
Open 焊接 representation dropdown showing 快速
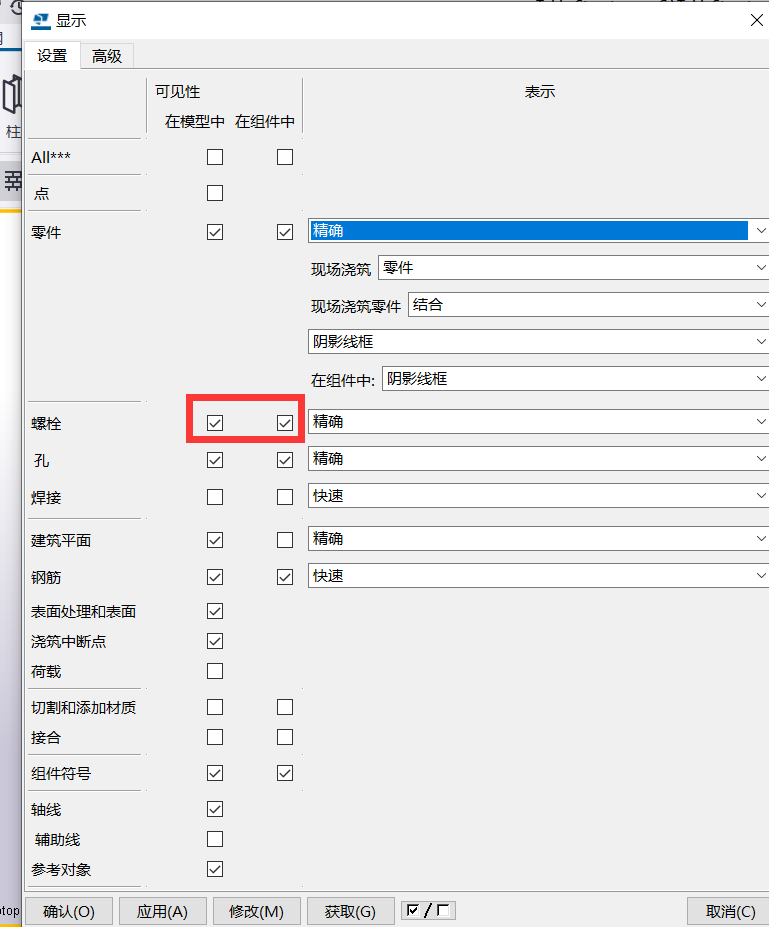click(x=538, y=495)
